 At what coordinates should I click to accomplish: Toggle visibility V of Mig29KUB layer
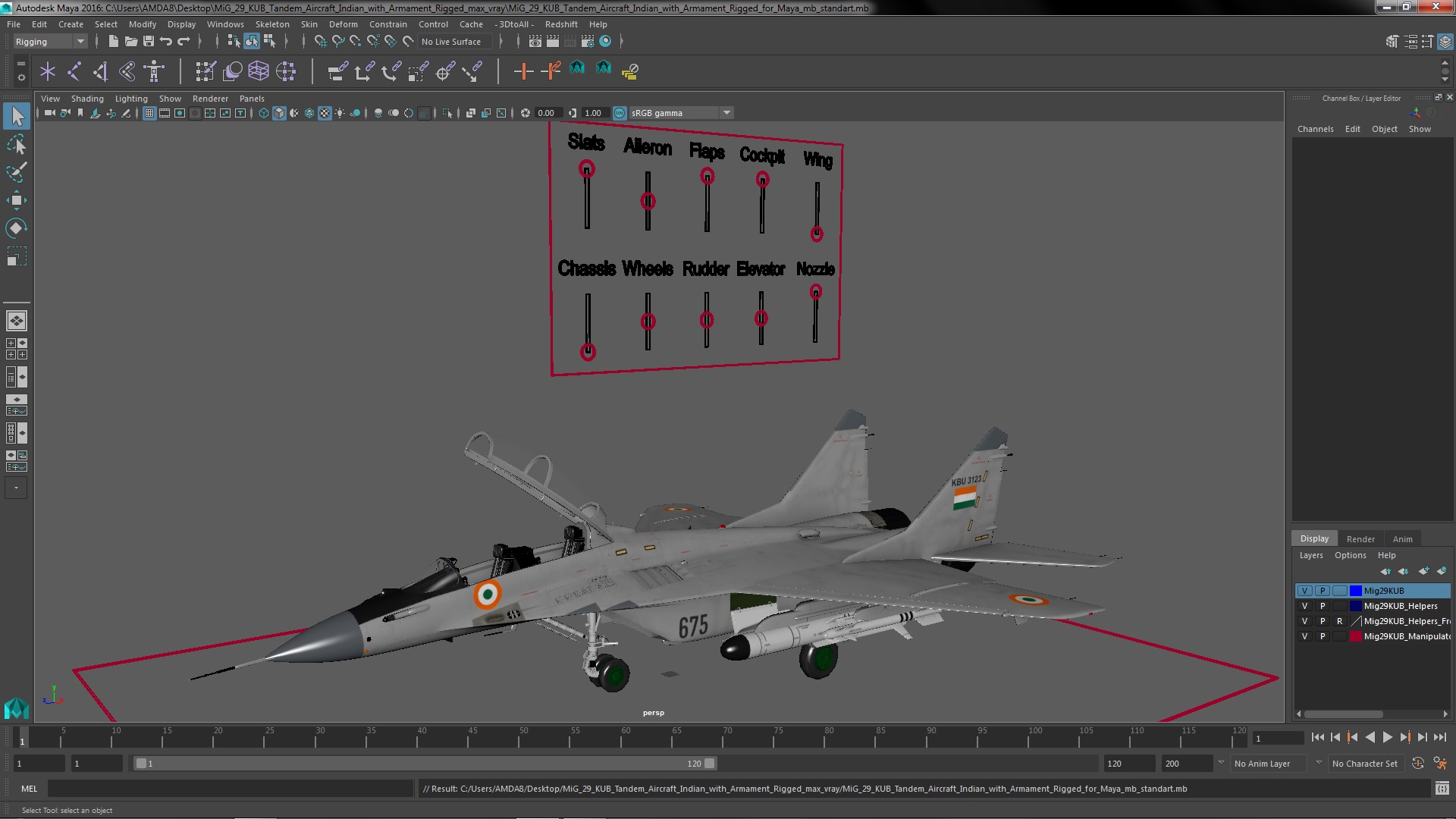pyautogui.click(x=1304, y=591)
